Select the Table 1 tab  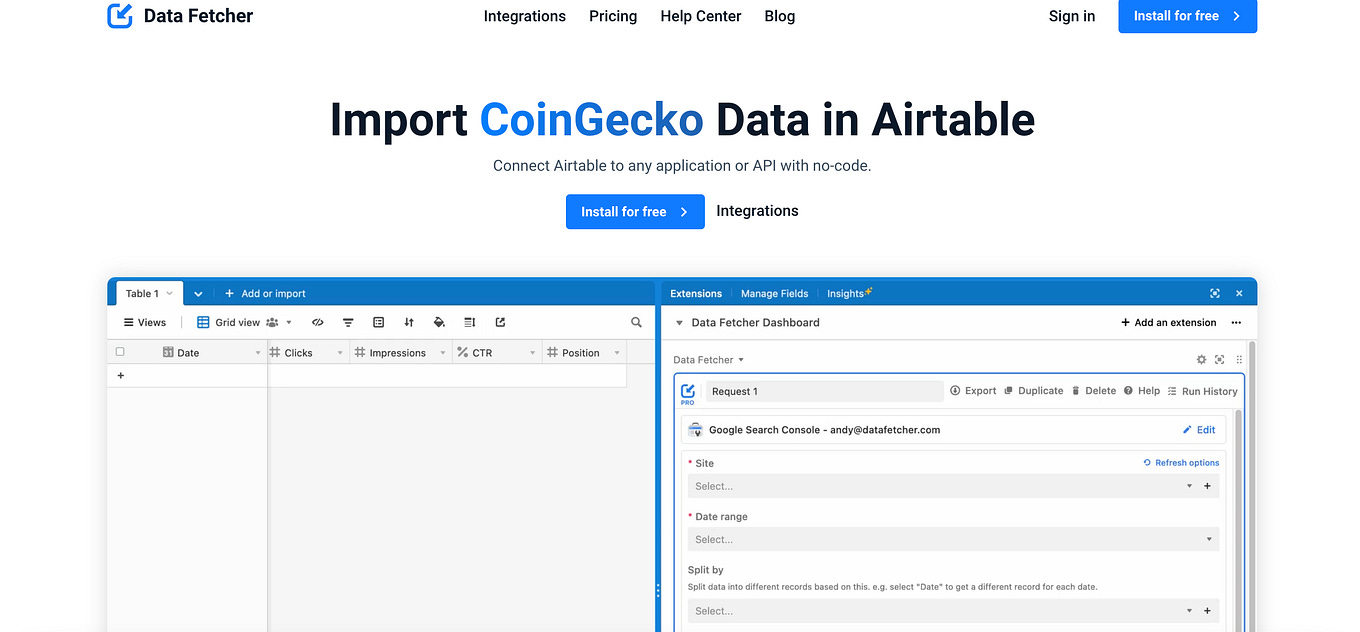(x=148, y=293)
